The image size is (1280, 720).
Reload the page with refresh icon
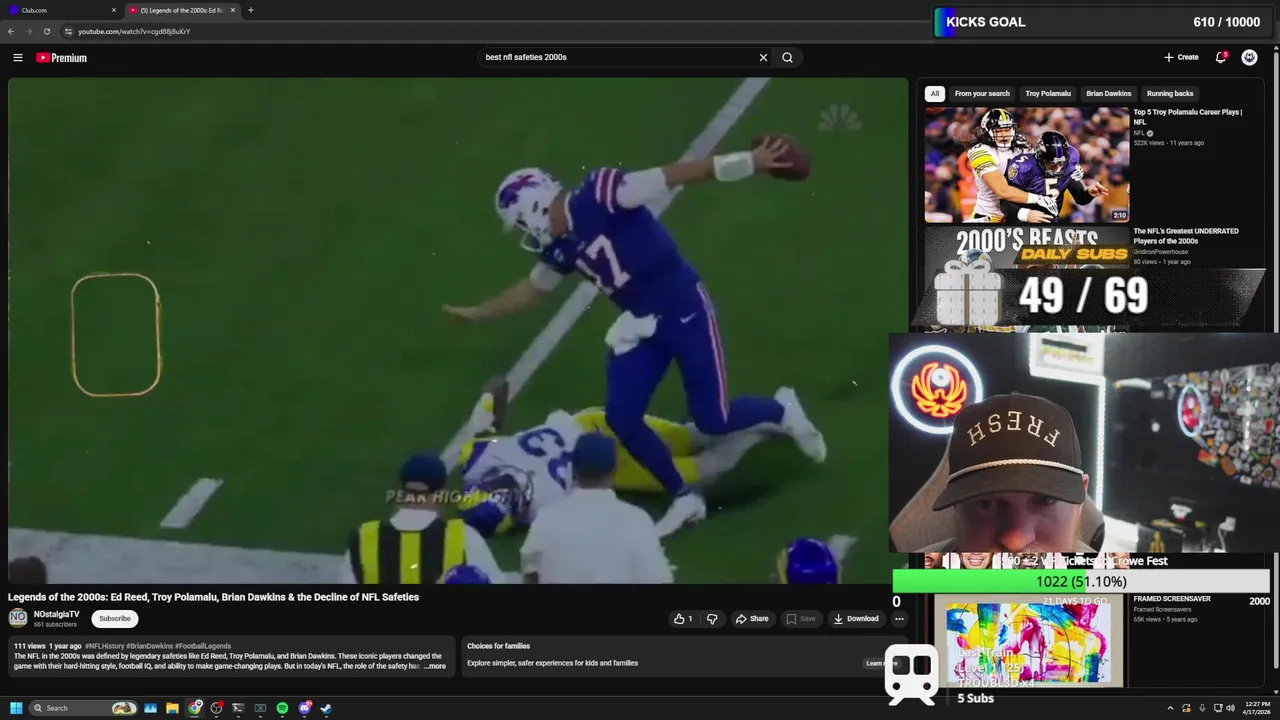[x=47, y=31]
